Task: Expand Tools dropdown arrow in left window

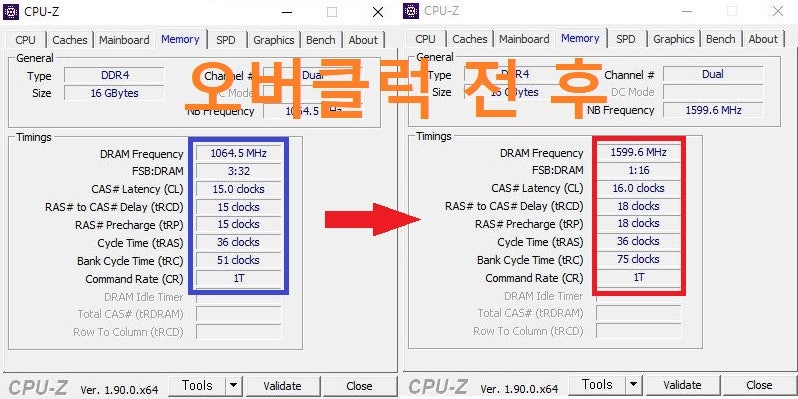Action: (x=233, y=386)
